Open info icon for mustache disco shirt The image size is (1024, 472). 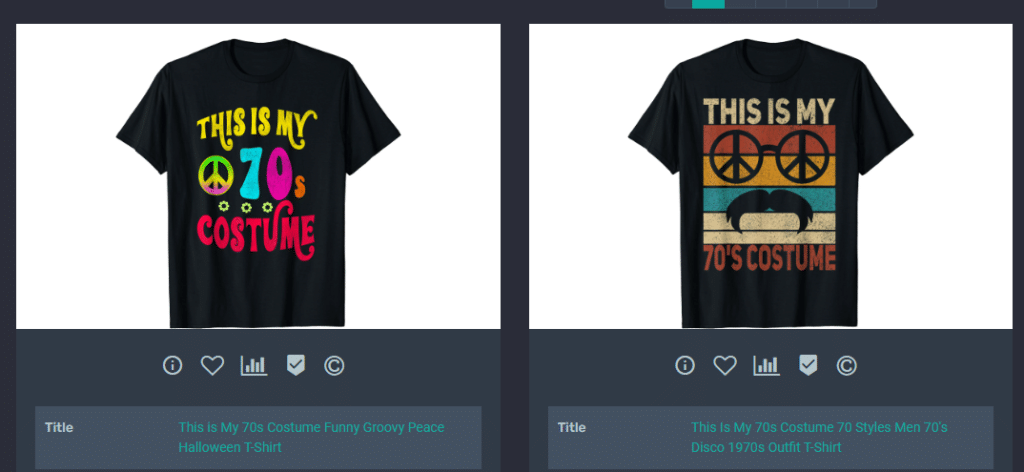click(684, 366)
